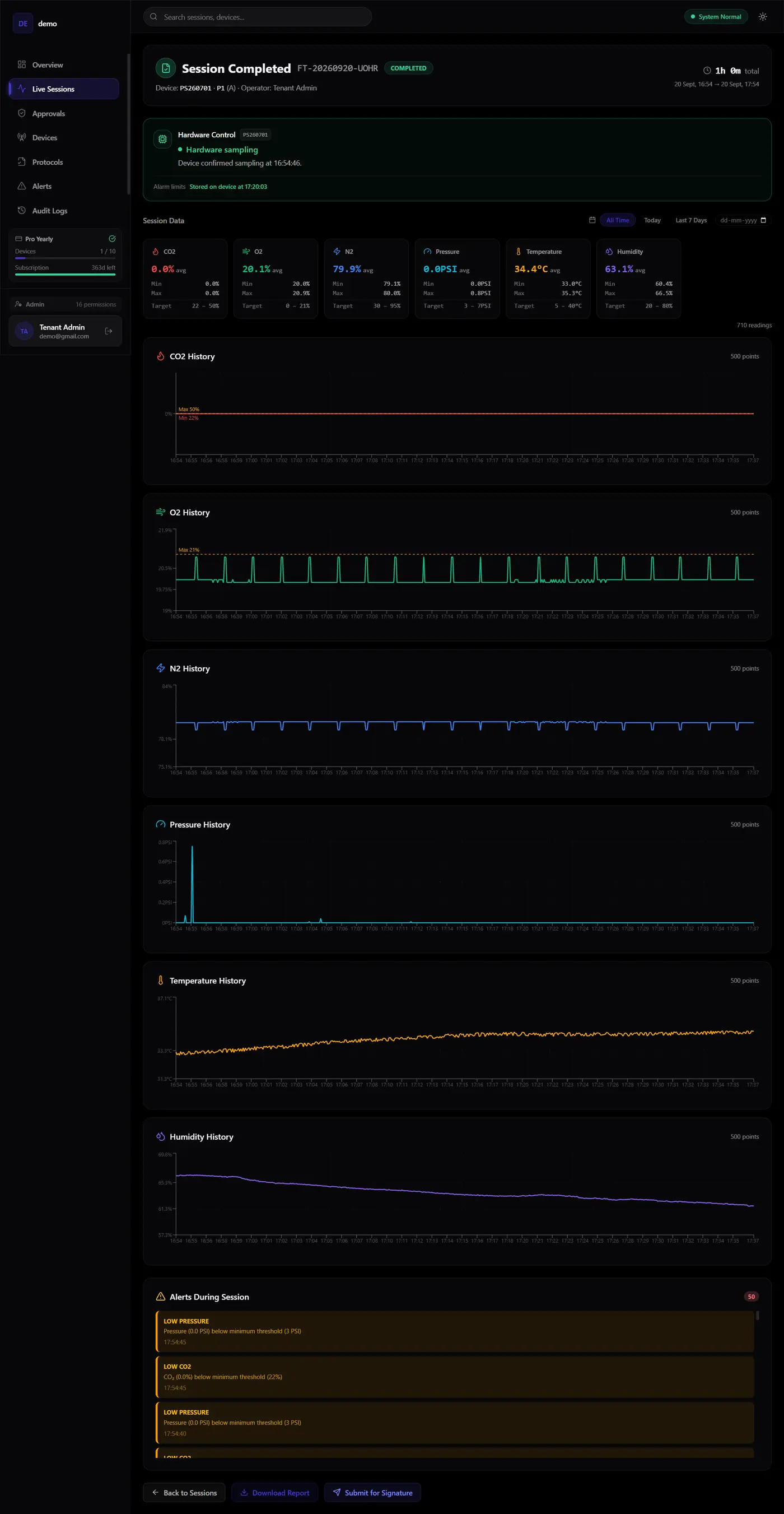The height and width of the screenshot is (1514, 784).
Task: Download the session report
Action: [275, 1492]
